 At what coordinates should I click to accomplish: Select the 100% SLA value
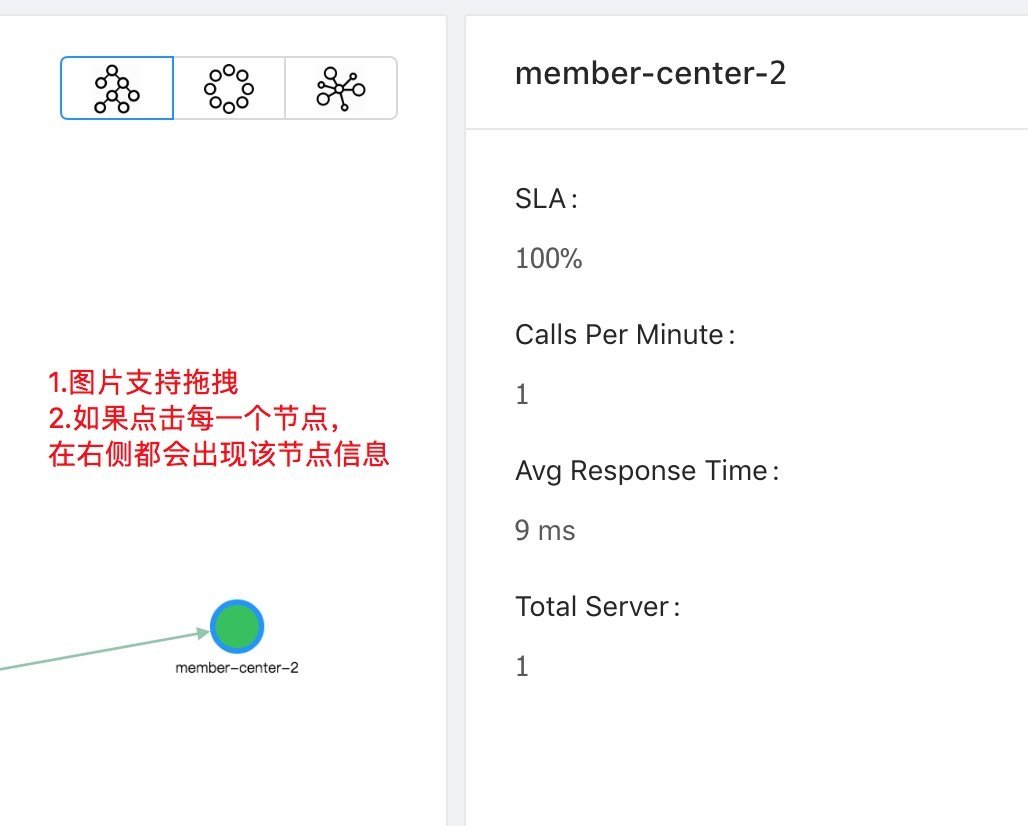pos(548,259)
